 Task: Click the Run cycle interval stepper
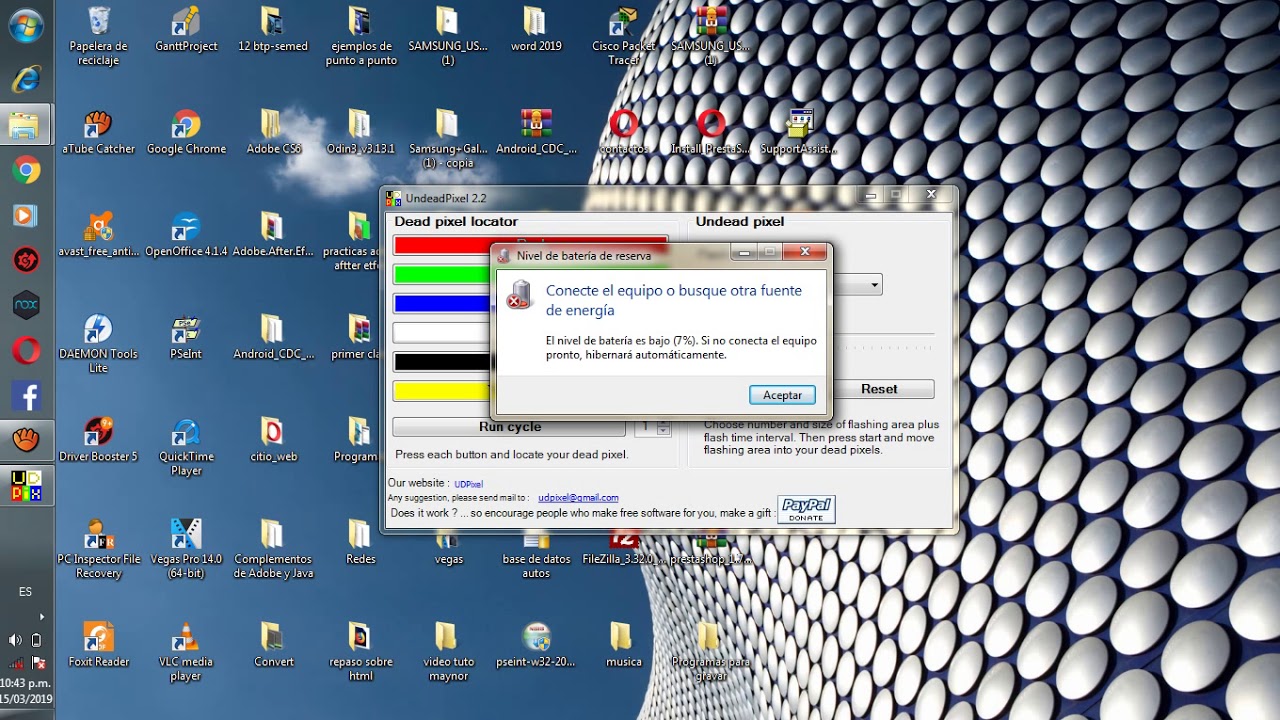coord(663,427)
